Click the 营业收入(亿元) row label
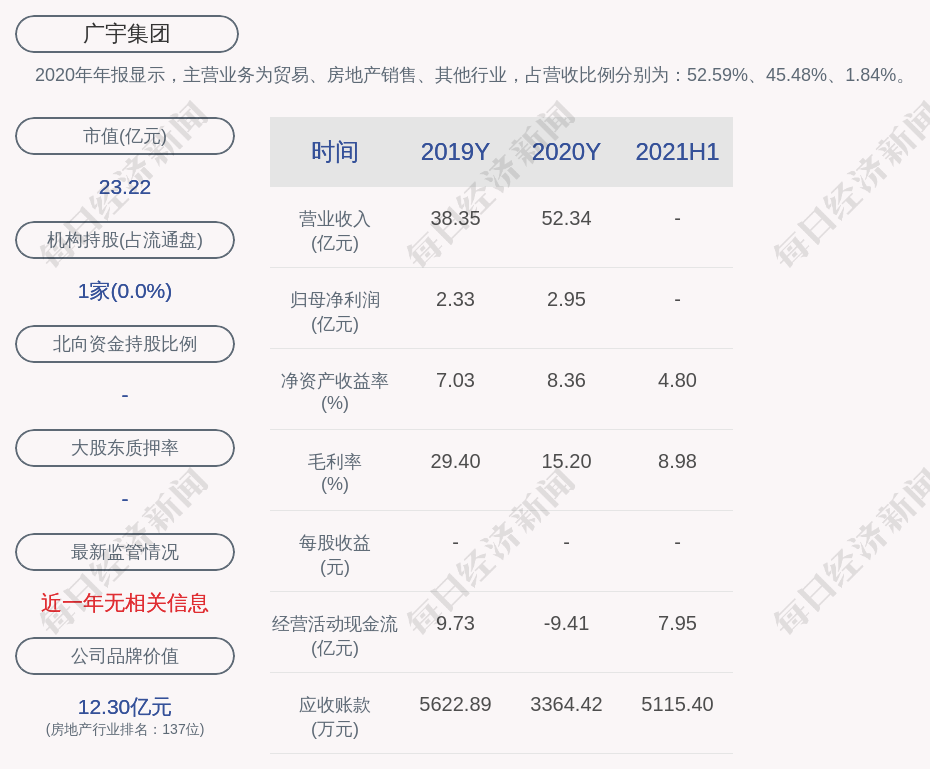The width and height of the screenshot is (930, 769). tap(335, 231)
